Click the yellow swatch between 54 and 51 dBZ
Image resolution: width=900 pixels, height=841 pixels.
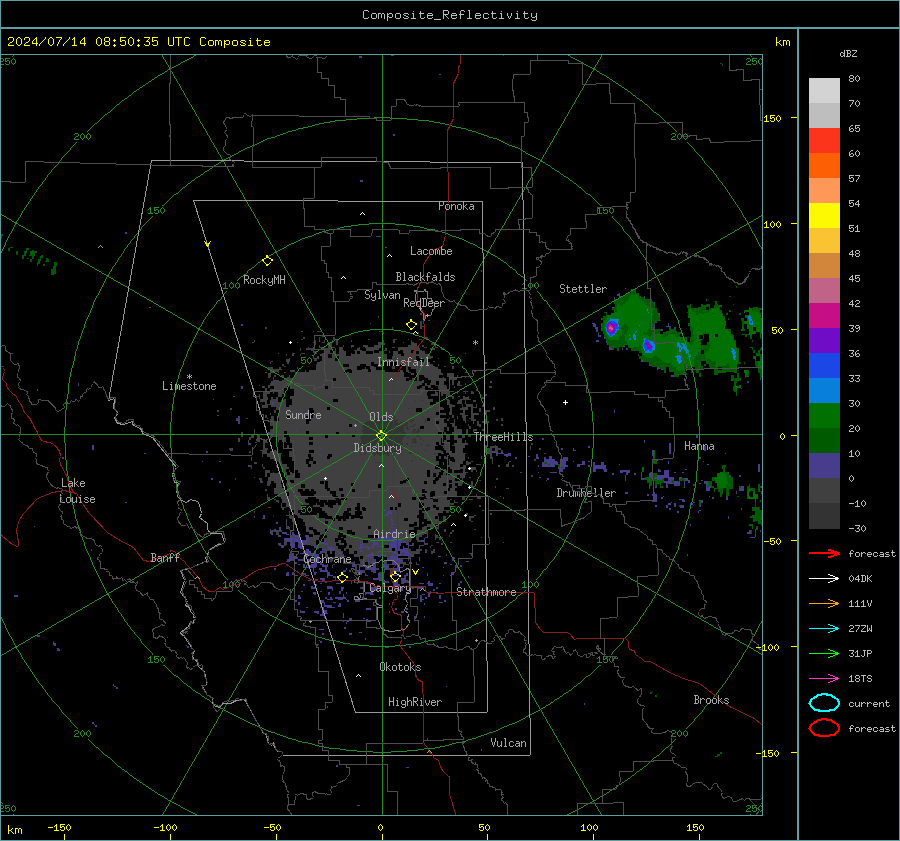coord(824,216)
